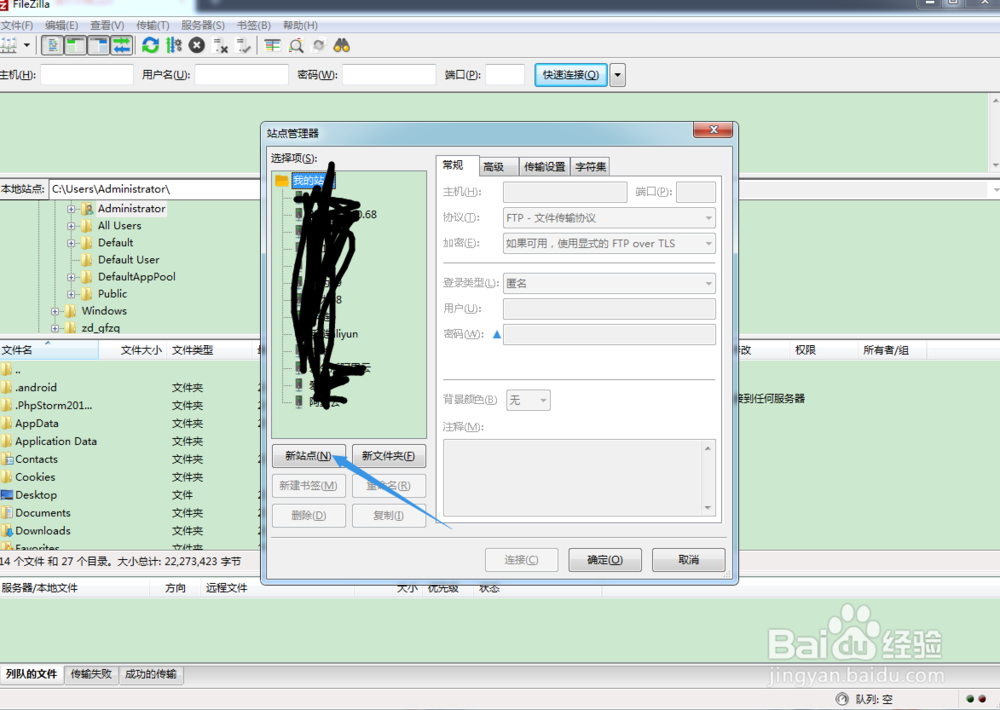Image resolution: width=1000 pixels, height=710 pixels.
Task: Open the 加密 encryption dropdown
Action: pyautogui.click(x=609, y=243)
